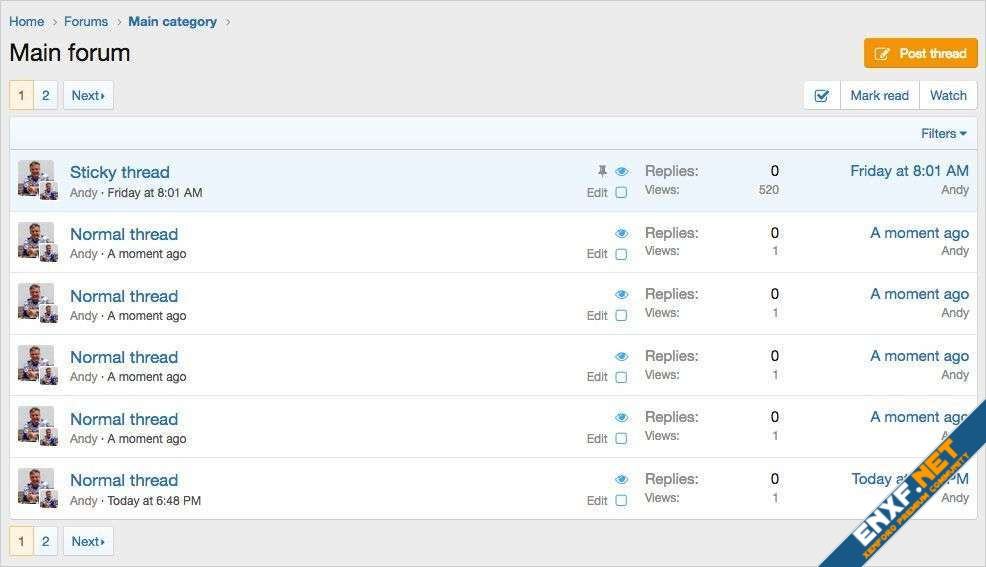Open the Filters dropdown

tap(943, 134)
